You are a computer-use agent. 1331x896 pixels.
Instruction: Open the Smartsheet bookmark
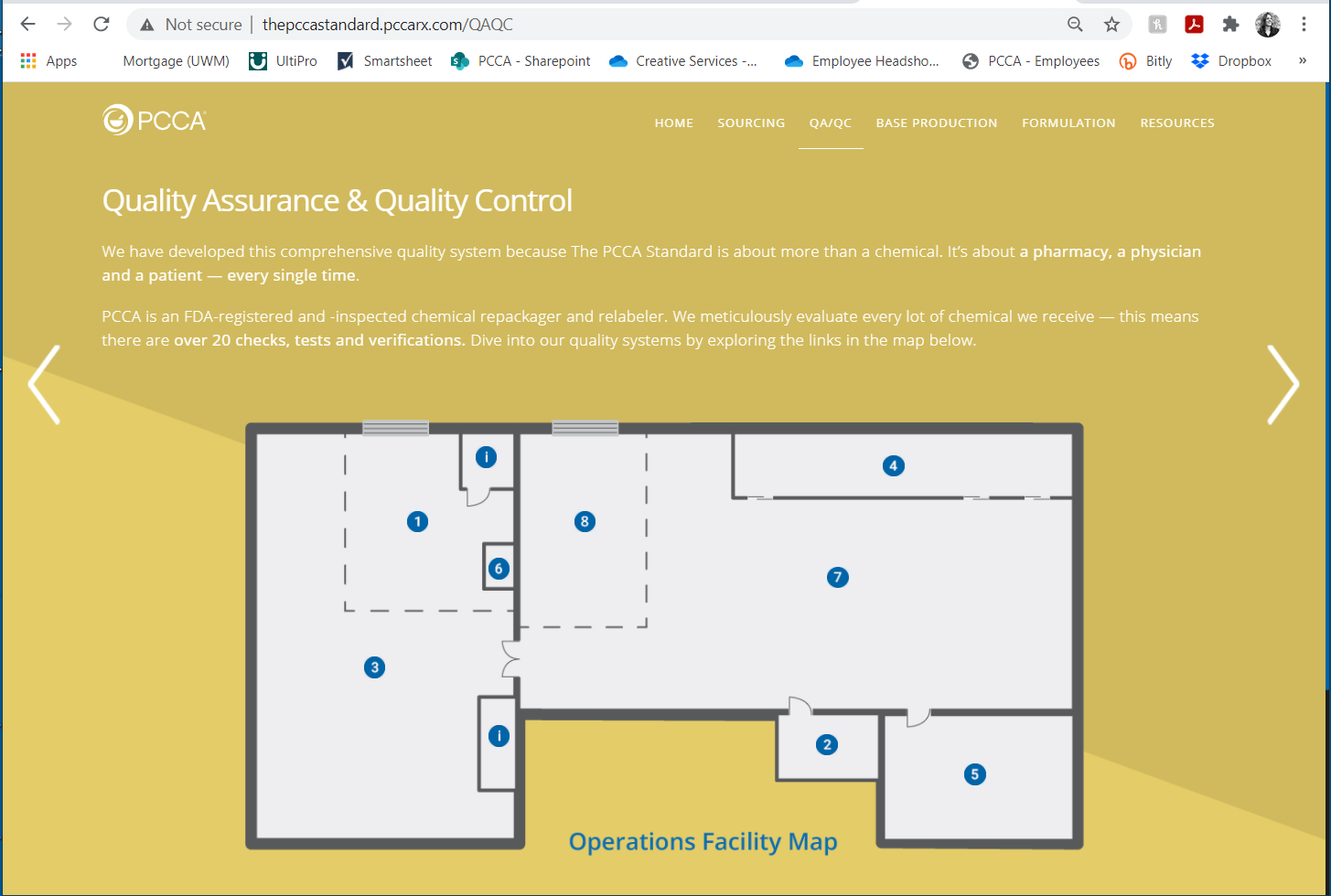384,61
